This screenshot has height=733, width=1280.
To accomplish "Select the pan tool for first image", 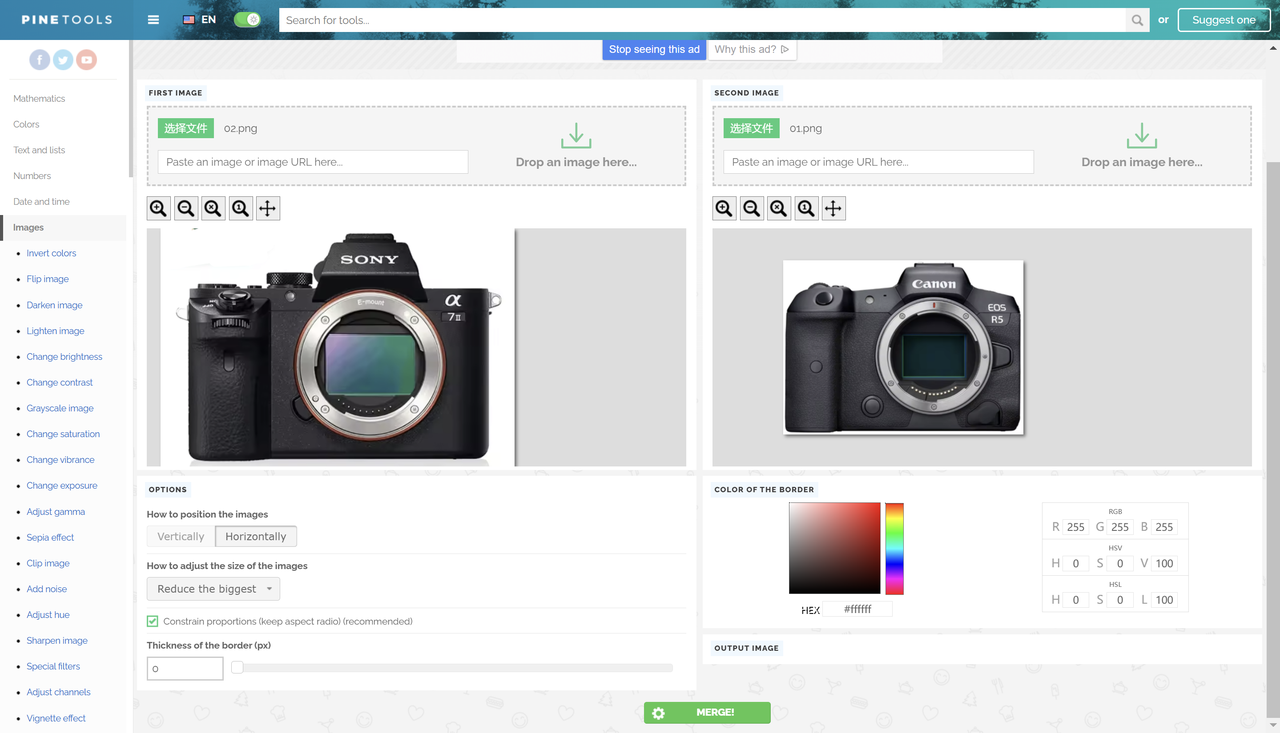I will pyautogui.click(x=267, y=208).
